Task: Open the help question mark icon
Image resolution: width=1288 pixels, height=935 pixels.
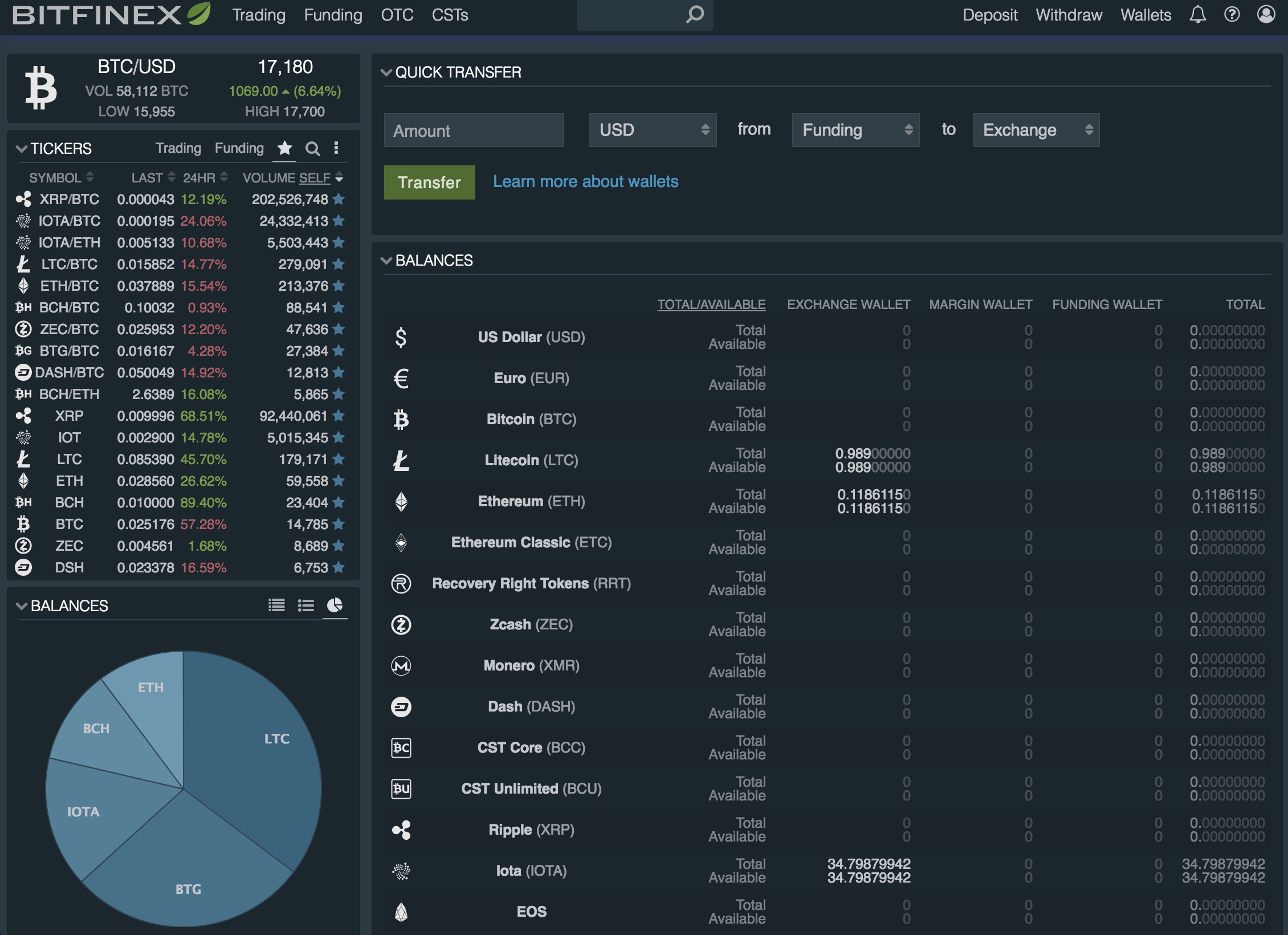Action: point(1232,14)
